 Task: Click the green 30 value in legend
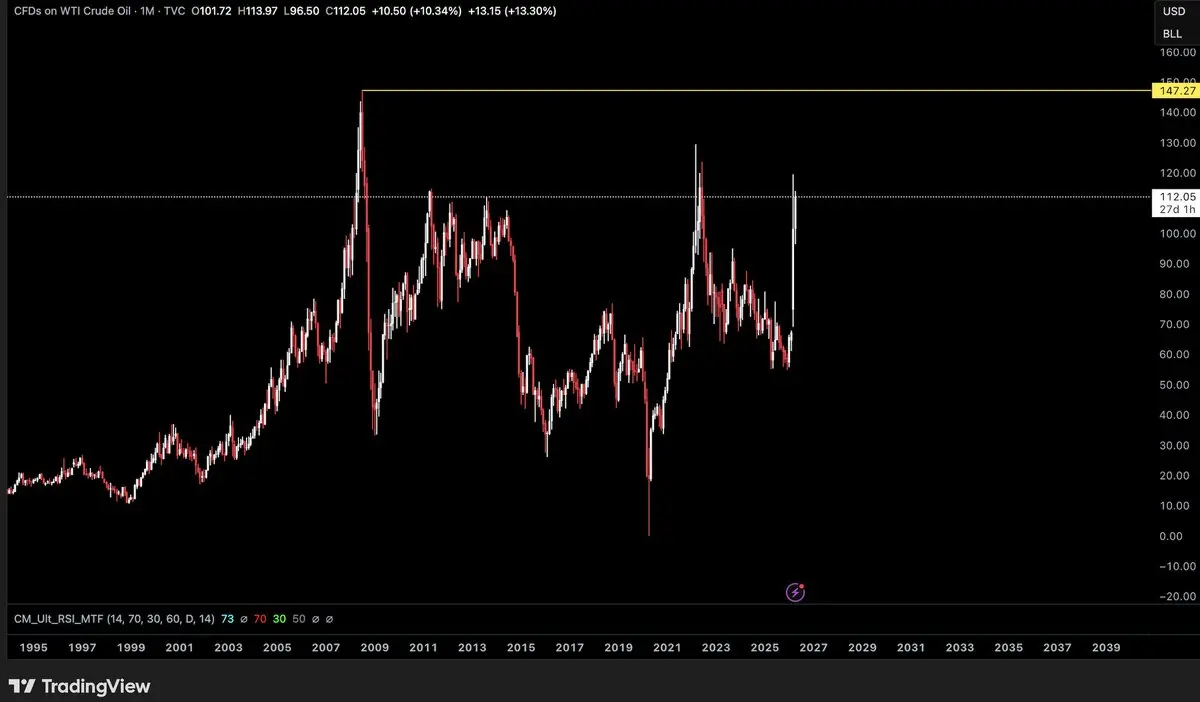pyautogui.click(x=279, y=619)
